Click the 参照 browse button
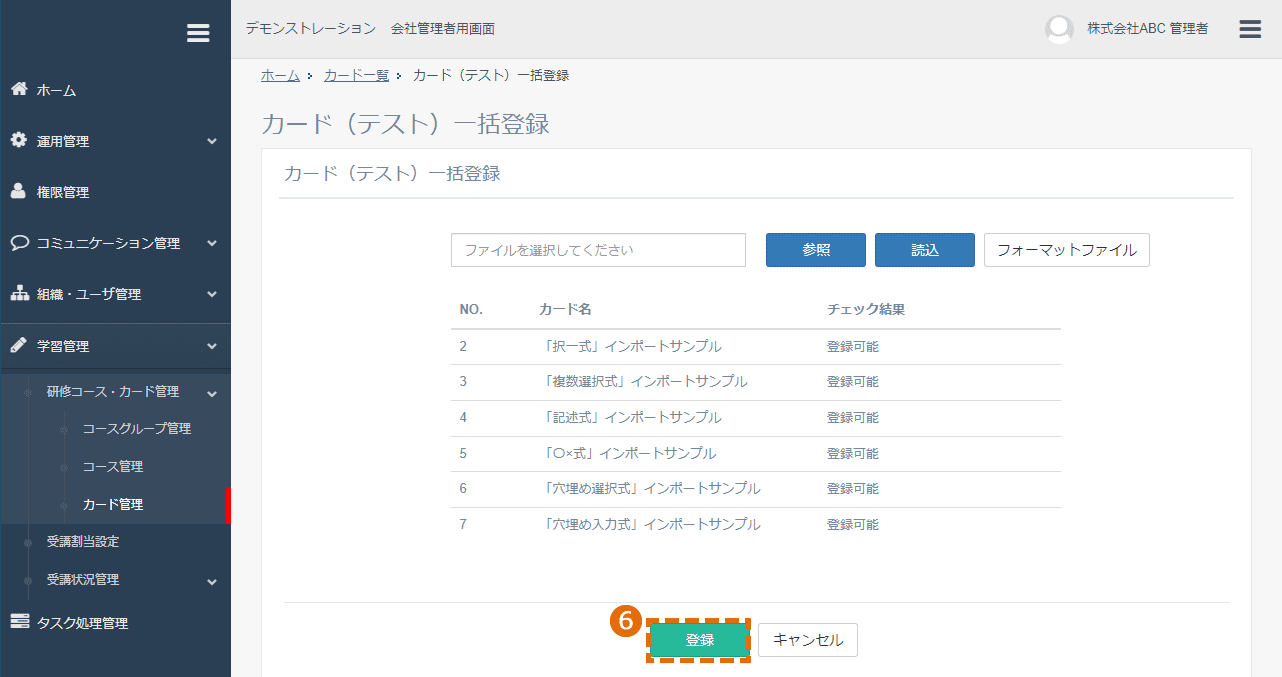The width and height of the screenshot is (1282, 677). [x=816, y=250]
